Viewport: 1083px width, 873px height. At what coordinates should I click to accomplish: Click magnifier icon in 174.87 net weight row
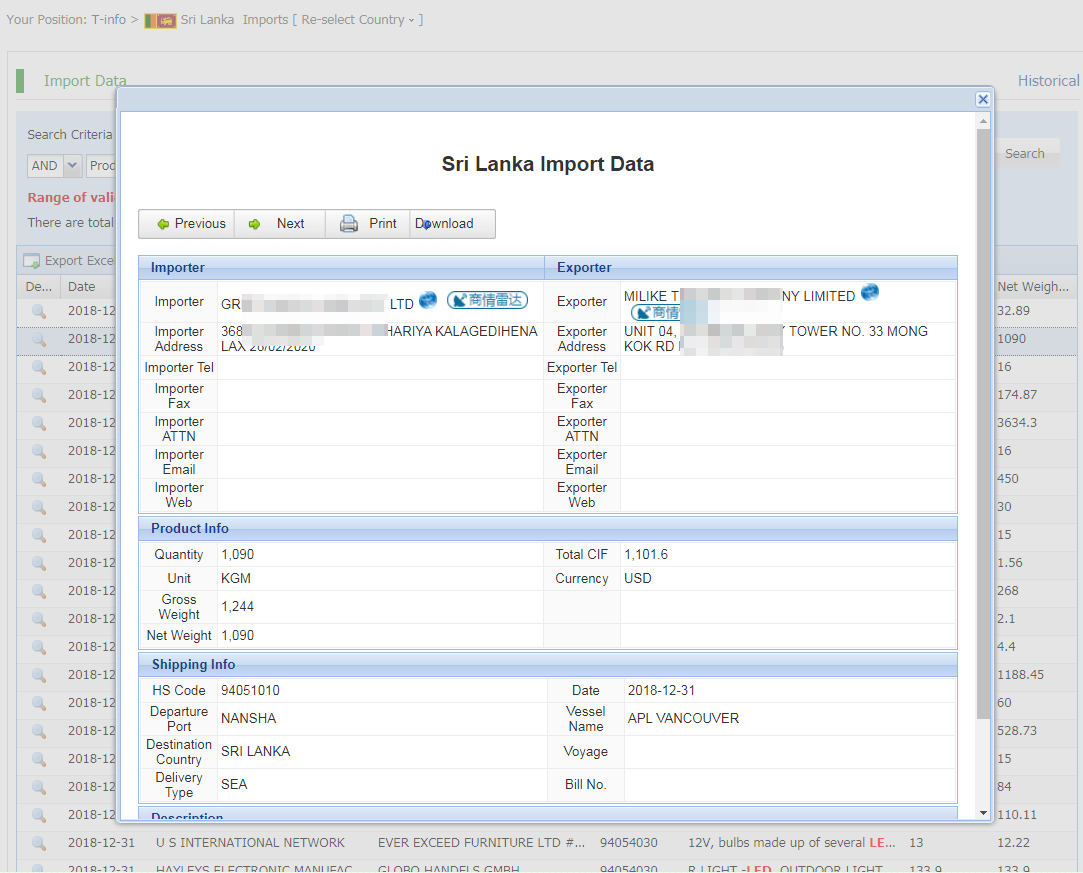(39, 395)
